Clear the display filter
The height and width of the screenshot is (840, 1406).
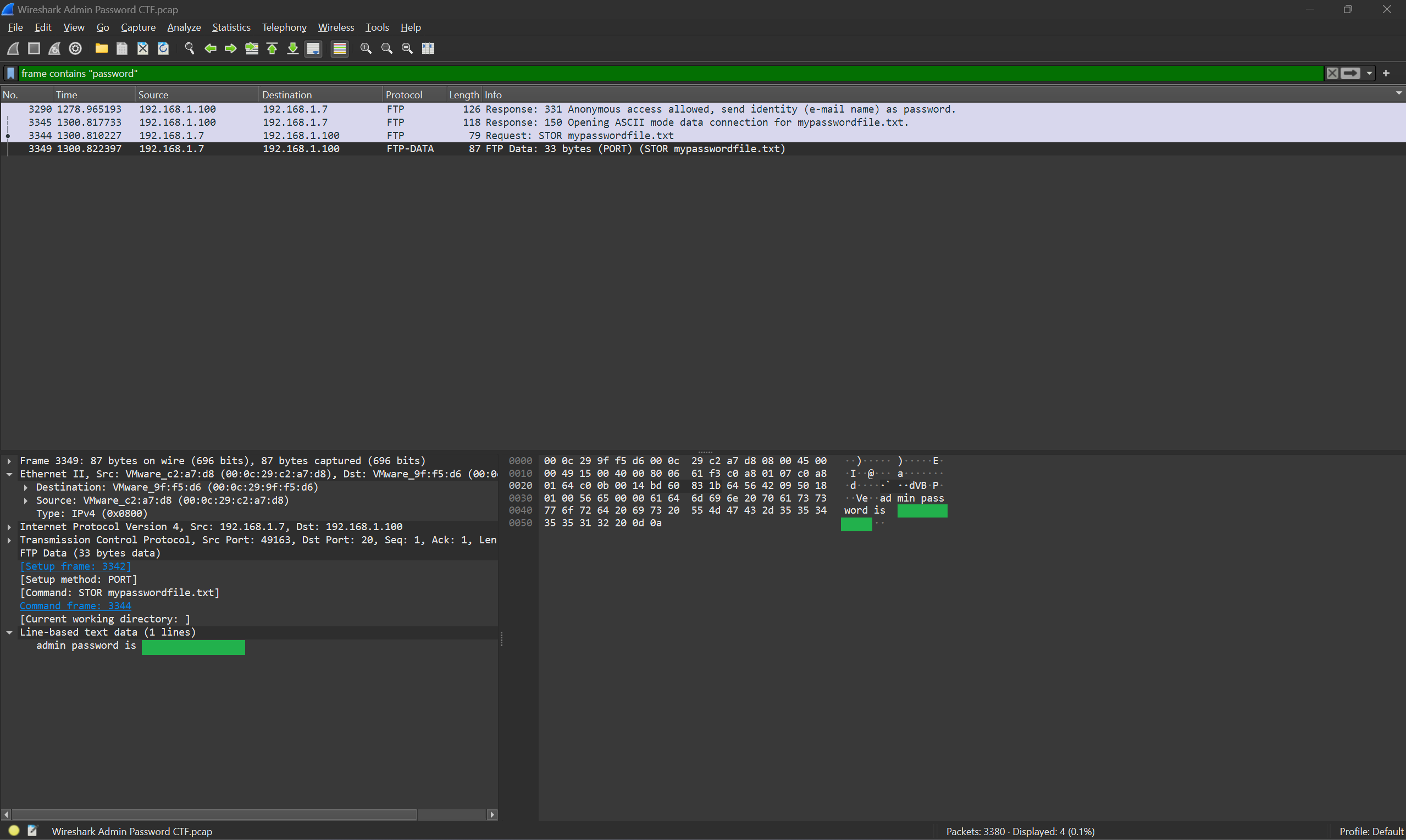(1332, 73)
